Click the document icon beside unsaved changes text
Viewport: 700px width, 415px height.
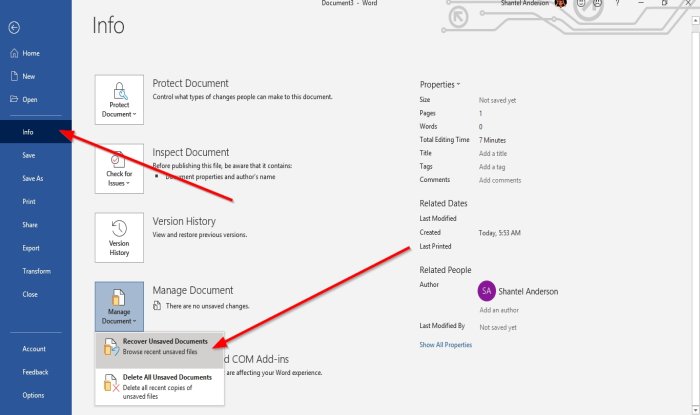click(x=157, y=306)
